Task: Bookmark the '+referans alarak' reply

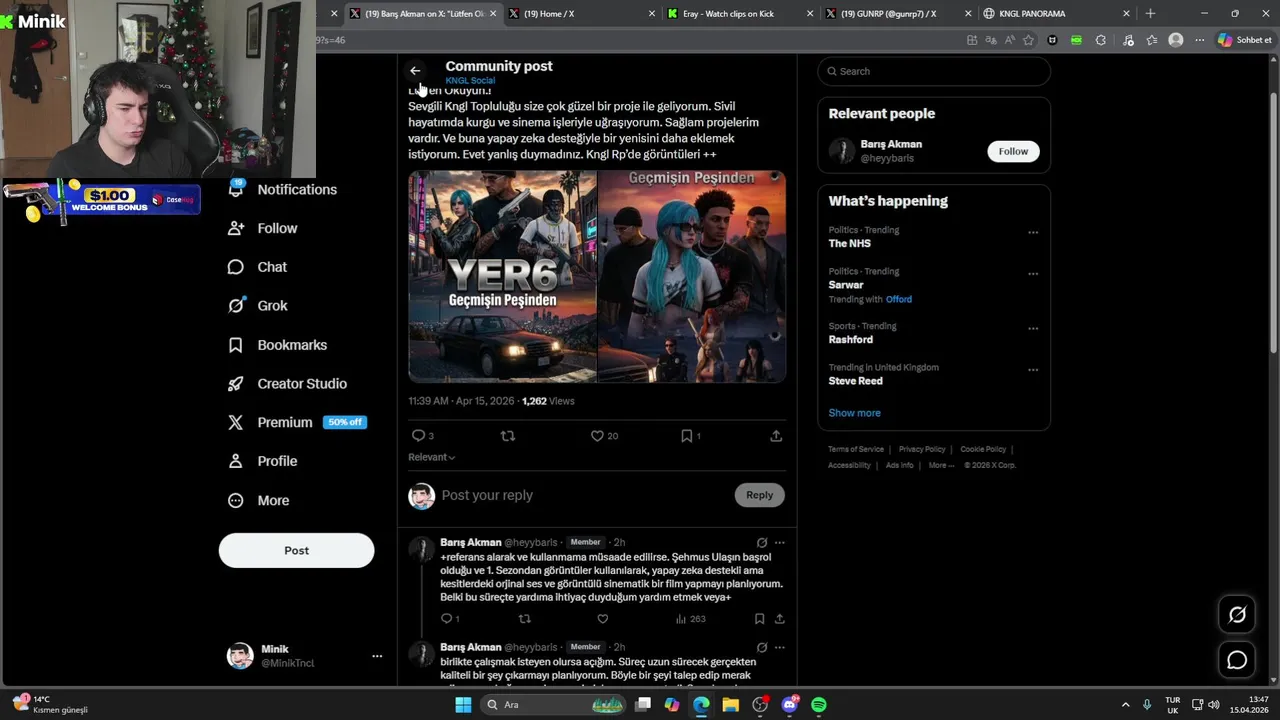Action: 760,619
